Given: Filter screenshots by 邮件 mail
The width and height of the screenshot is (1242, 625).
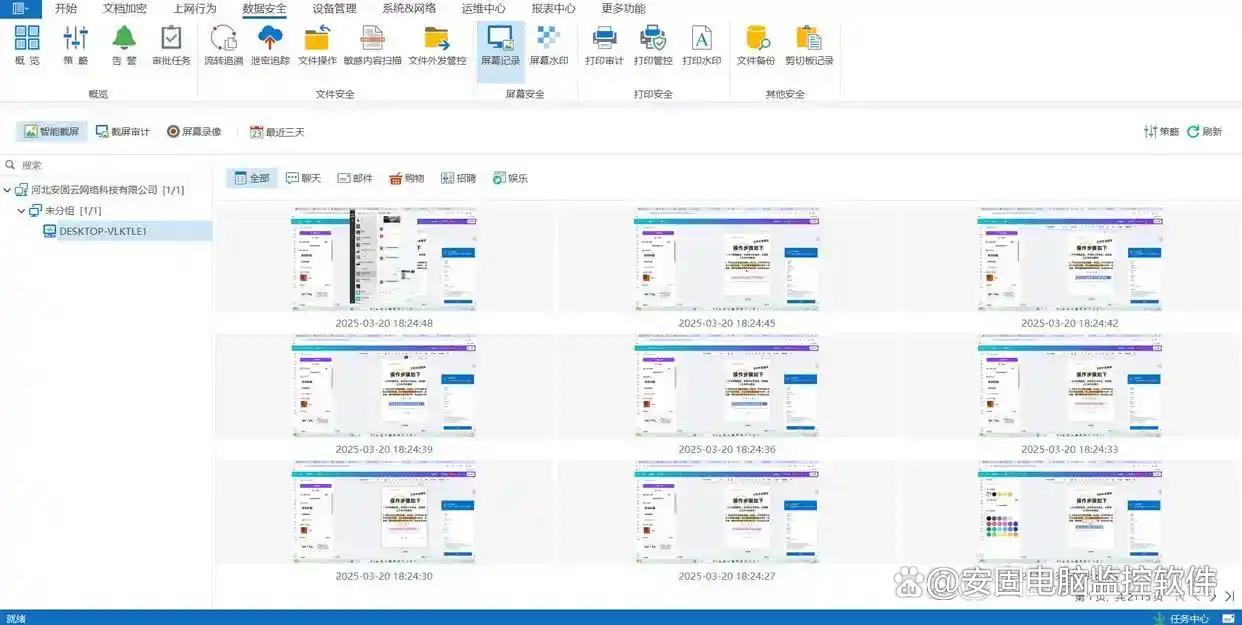Looking at the screenshot, I should coord(355,178).
